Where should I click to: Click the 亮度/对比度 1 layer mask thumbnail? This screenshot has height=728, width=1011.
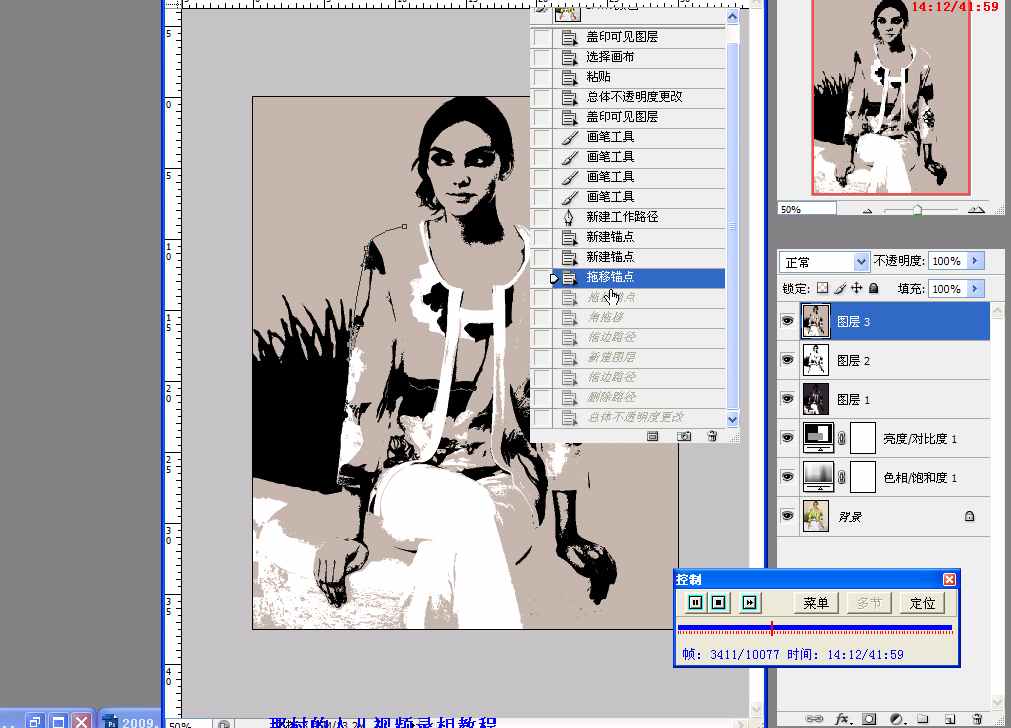[x=863, y=438]
